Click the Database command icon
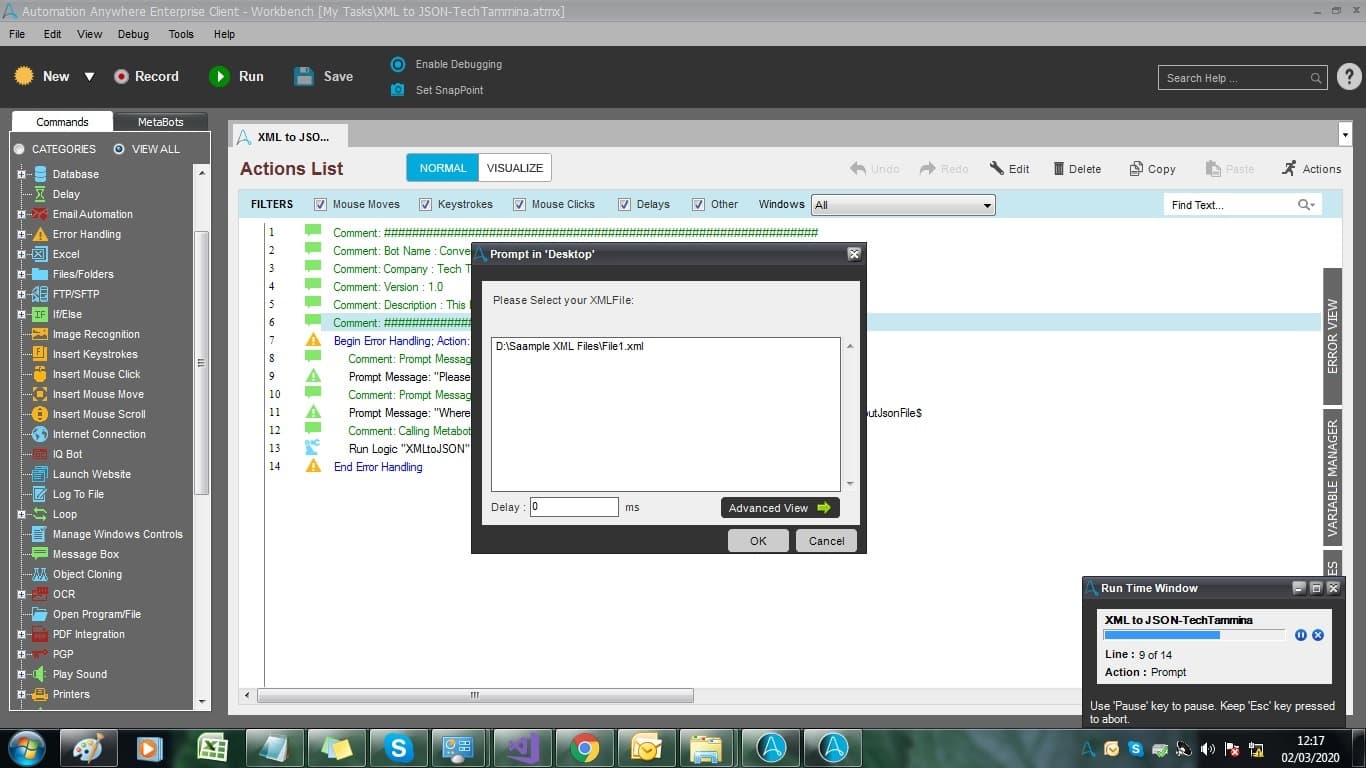The width and height of the screenshot is (1366, 768). [40, 174]
